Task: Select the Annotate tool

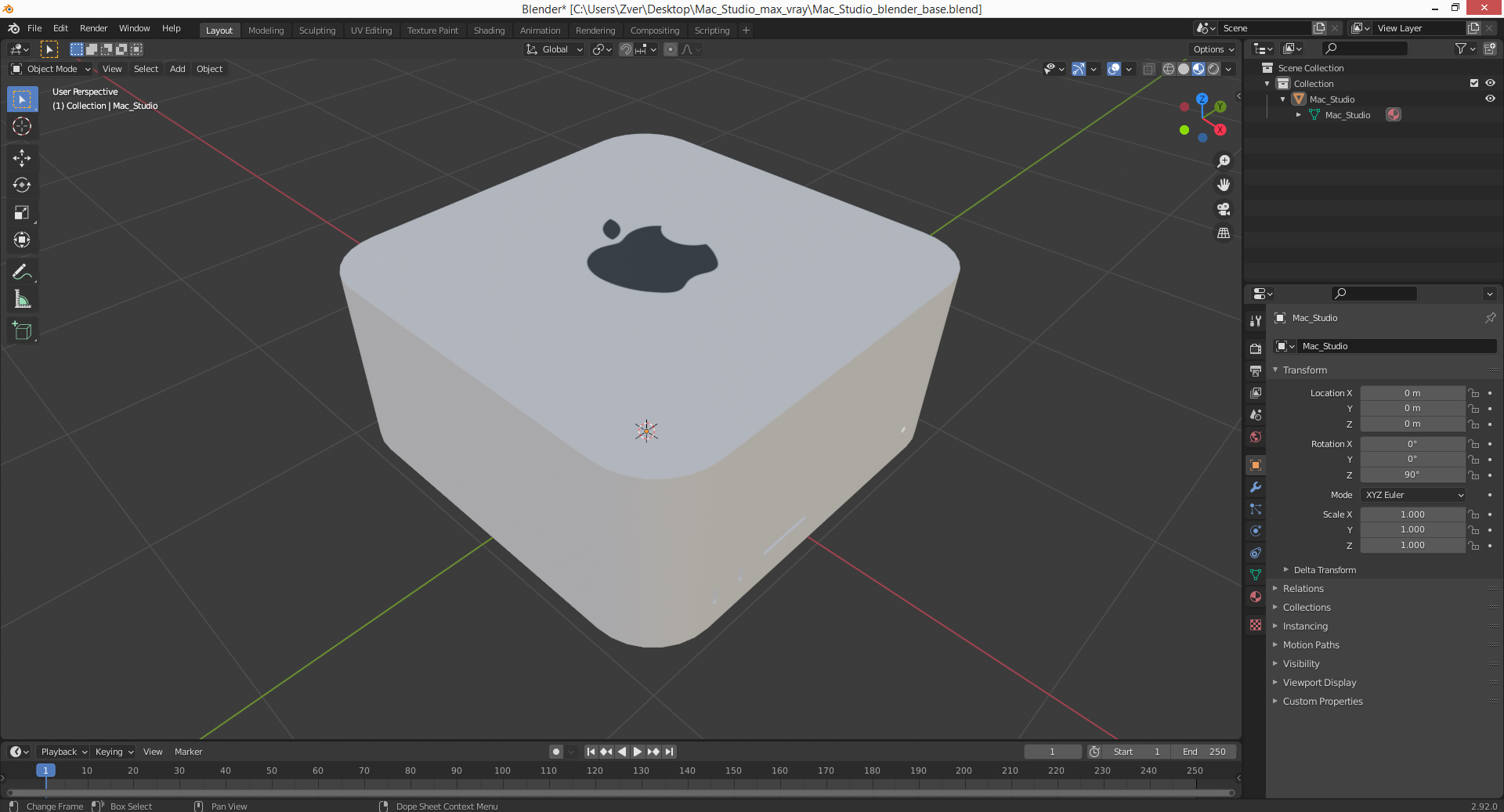Action: [x=22, y=272]
